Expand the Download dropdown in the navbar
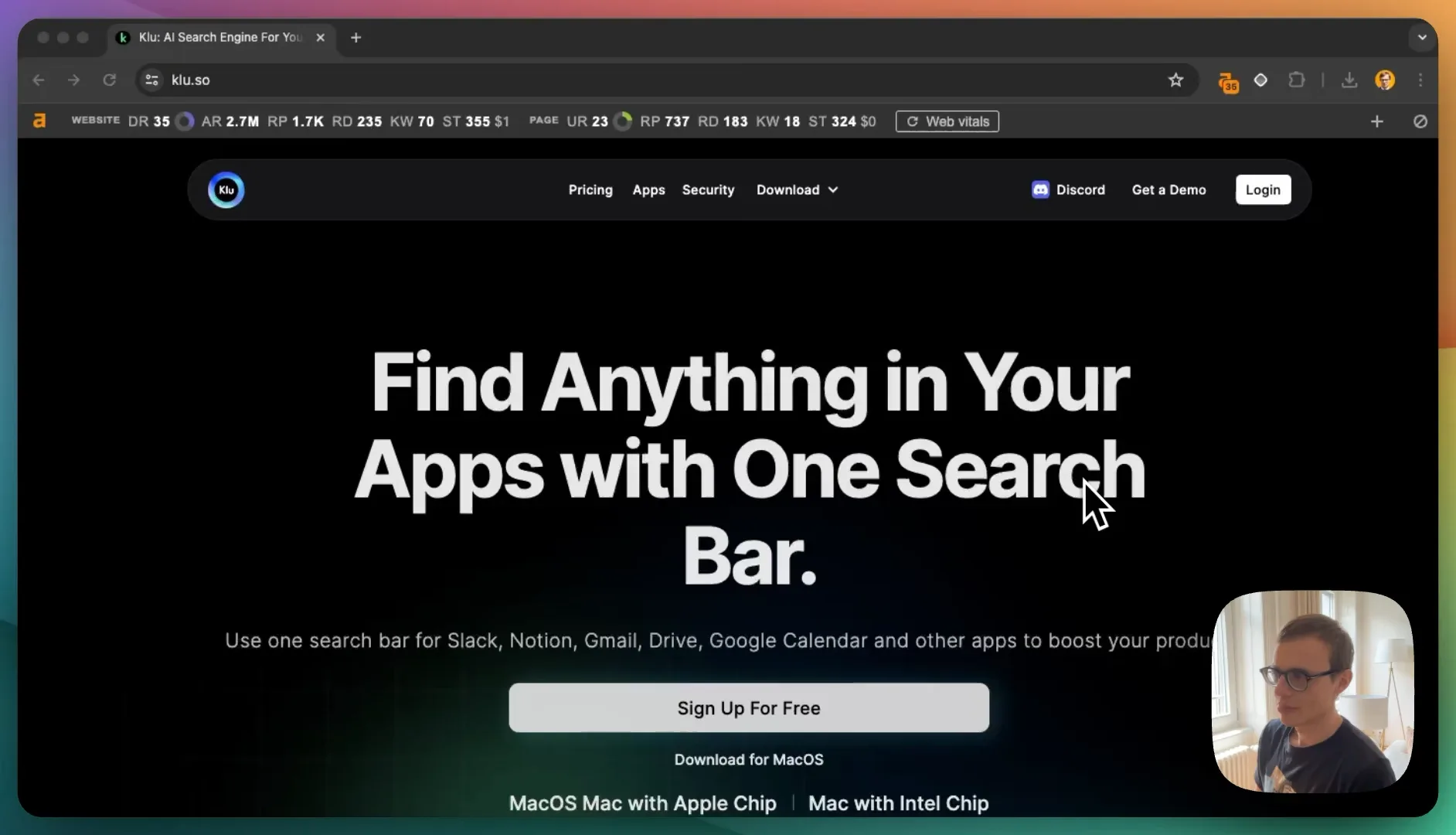 [797, 190]
